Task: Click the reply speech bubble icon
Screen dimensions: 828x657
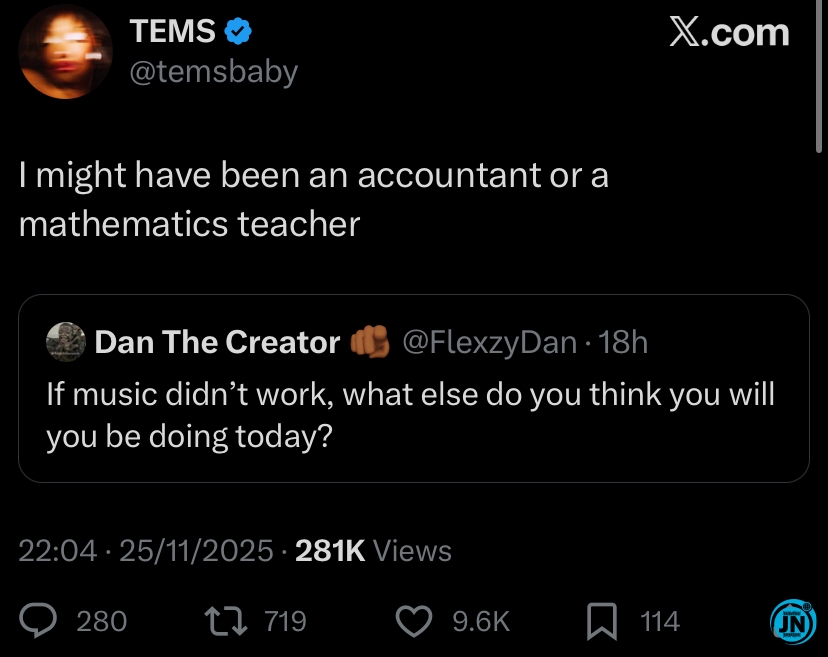Action: pos(41,621)
